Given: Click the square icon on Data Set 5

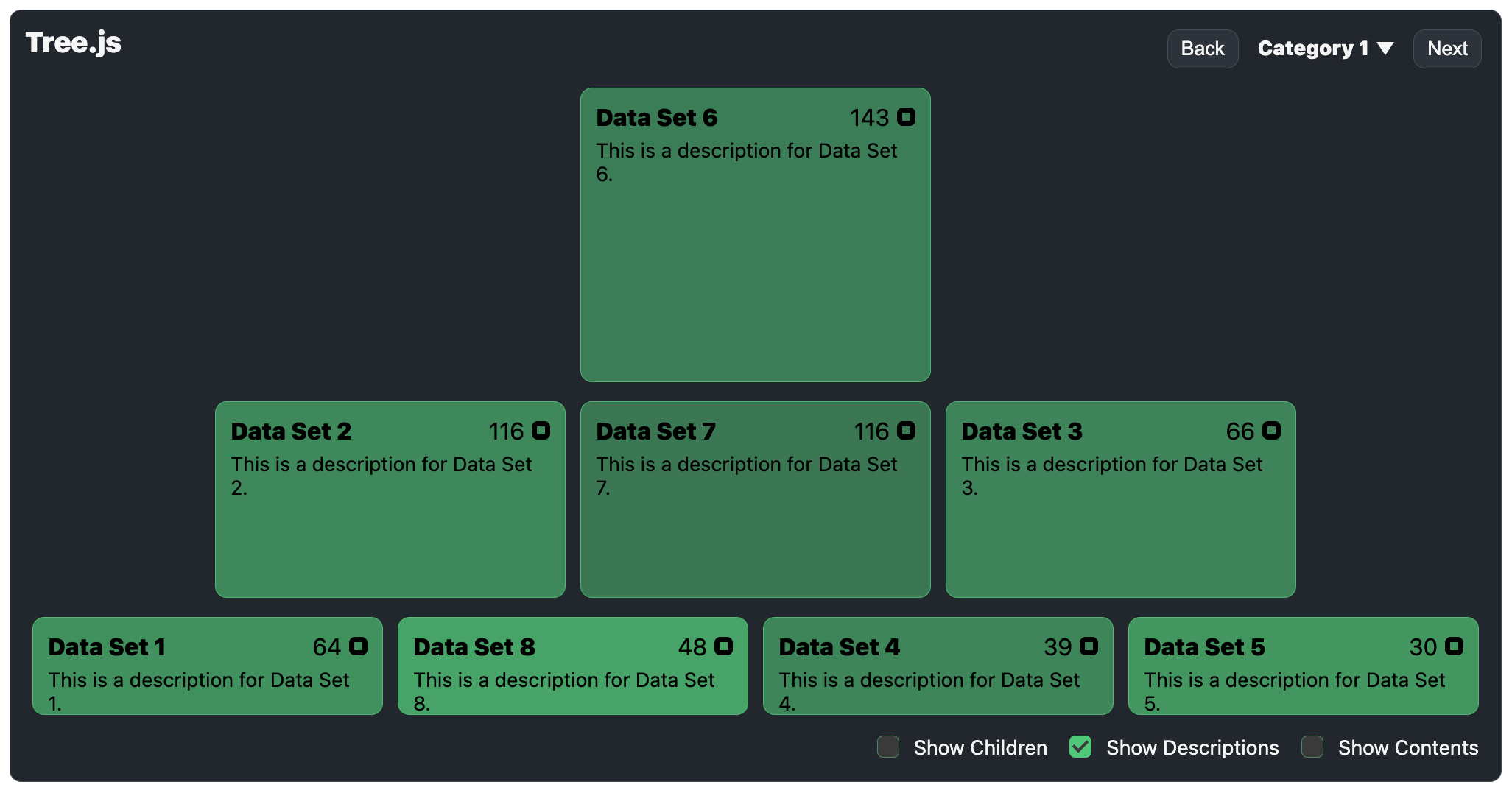Looking at the screenshot, I should [x=1454, y=646].
